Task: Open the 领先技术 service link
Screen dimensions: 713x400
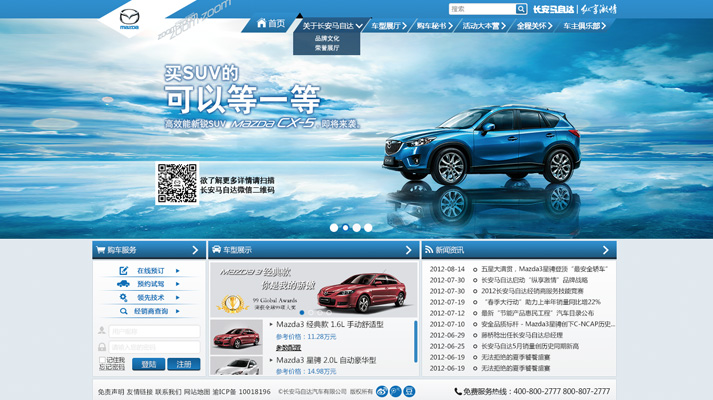Action: 150,298
